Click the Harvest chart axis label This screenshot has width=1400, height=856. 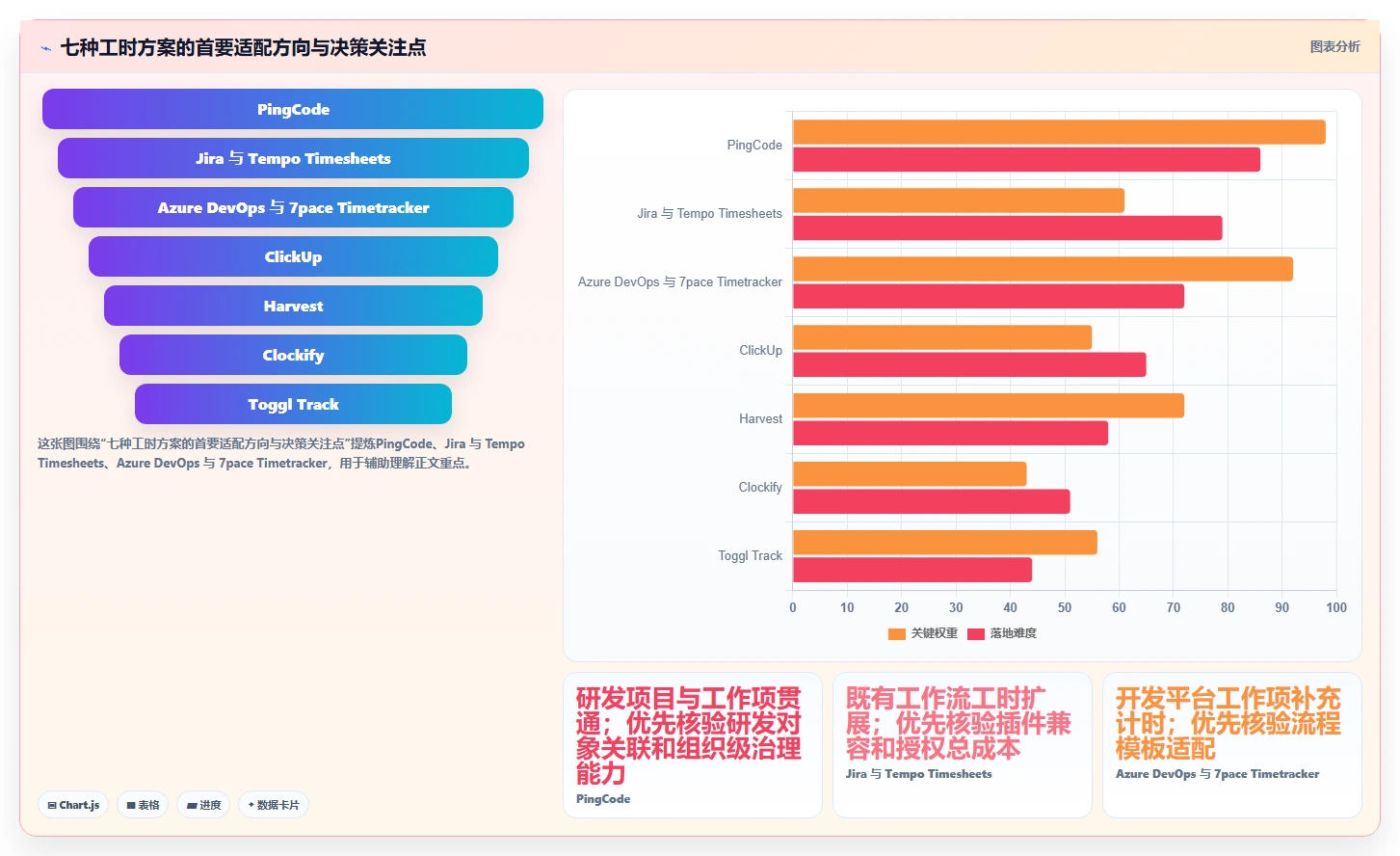760,419
